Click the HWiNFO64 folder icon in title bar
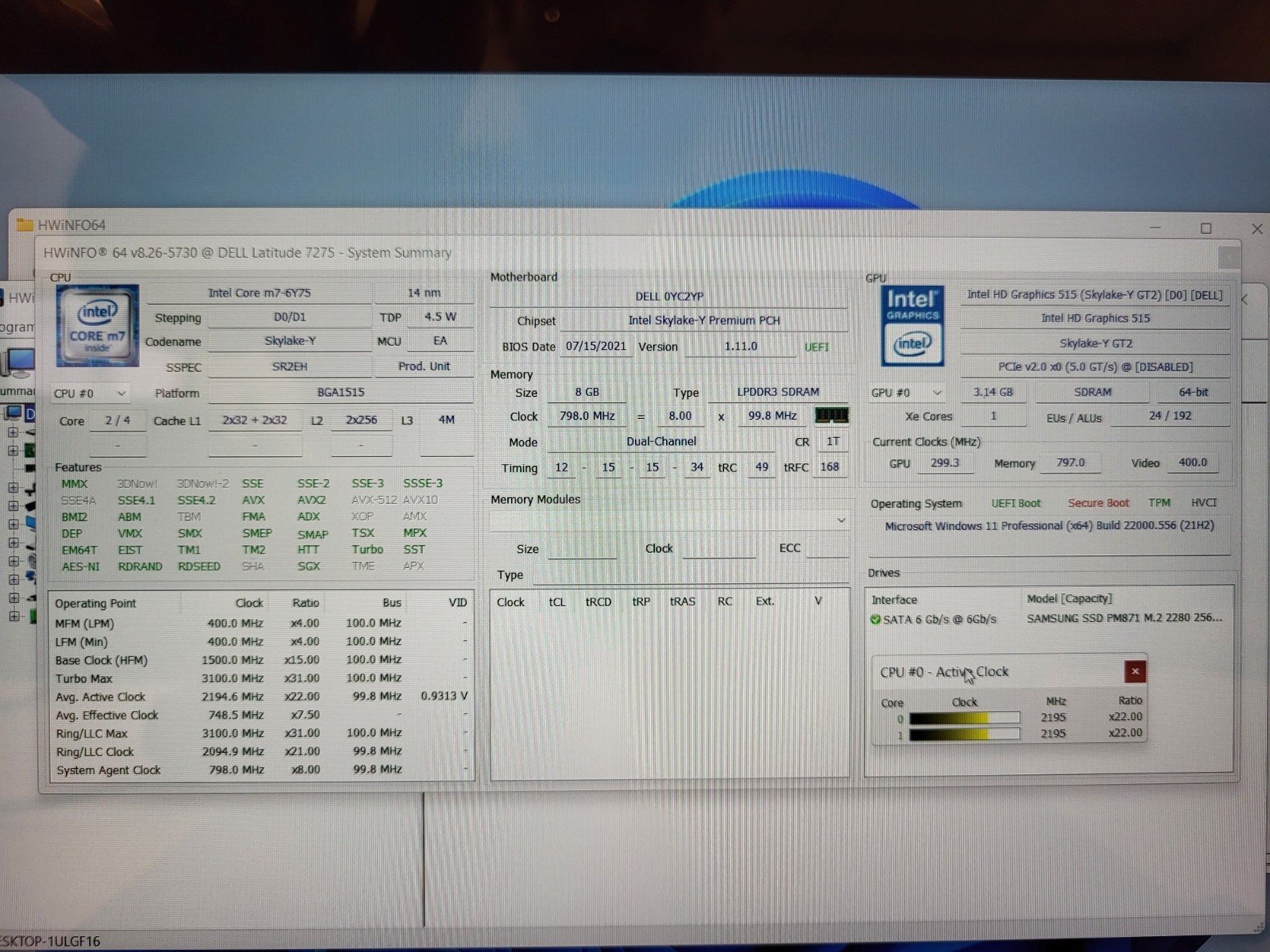Viewport: 1270px width, 952px height. [x=25, y=225]
